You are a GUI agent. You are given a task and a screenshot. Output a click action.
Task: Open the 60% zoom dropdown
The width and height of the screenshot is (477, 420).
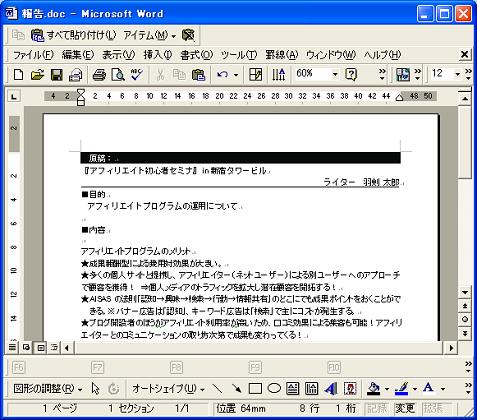(335, 74)
